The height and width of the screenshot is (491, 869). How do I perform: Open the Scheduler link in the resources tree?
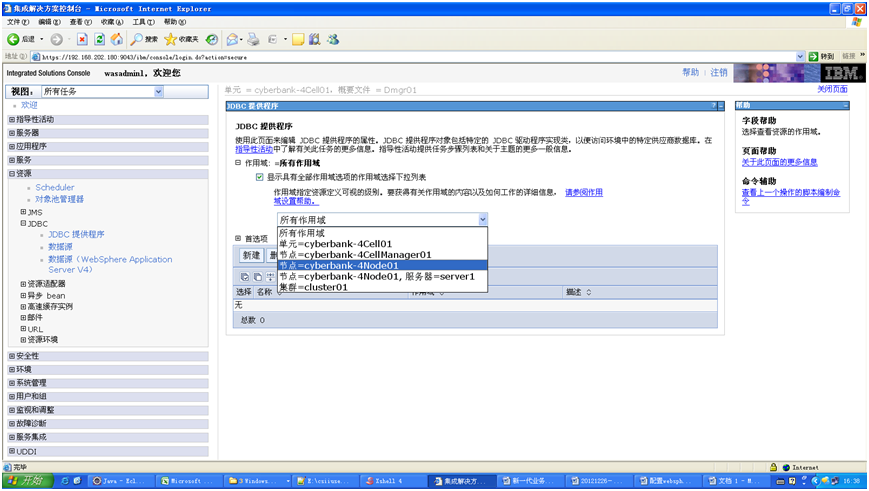pyautogui.click(x=55, y=187)
